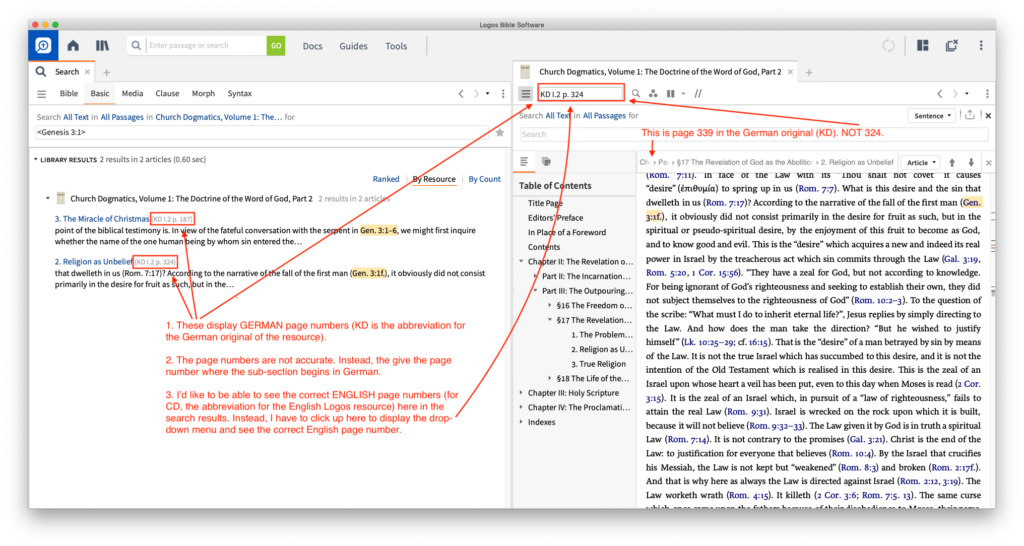Image resolution: width=1024 pixels, height=546 pixels.
Task: Open the Layouts icon
Action: pos(923,46)
